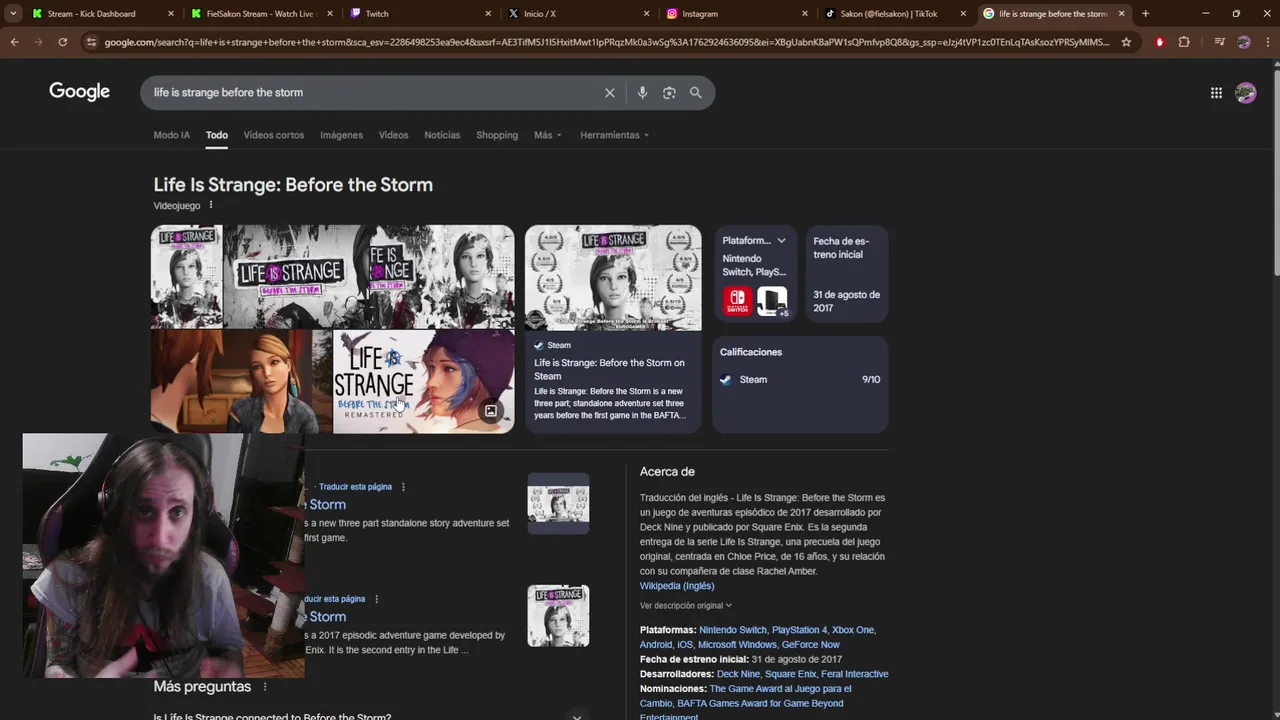Select the Shopping search tab
Viewport: 1280px width, 720px height.
tap(497, 135)
